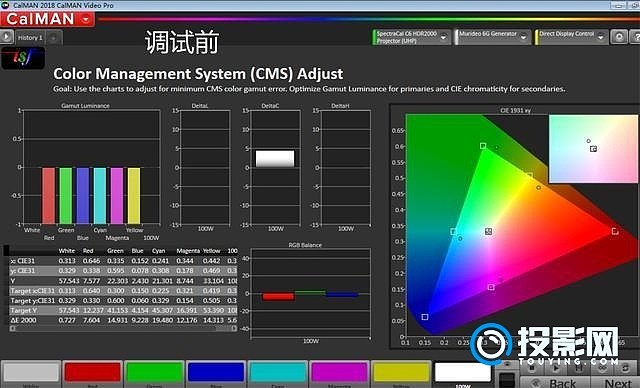The image size is (640, 388).
Task: Select the 100W white pattern swatch
Action: point(463,373)
